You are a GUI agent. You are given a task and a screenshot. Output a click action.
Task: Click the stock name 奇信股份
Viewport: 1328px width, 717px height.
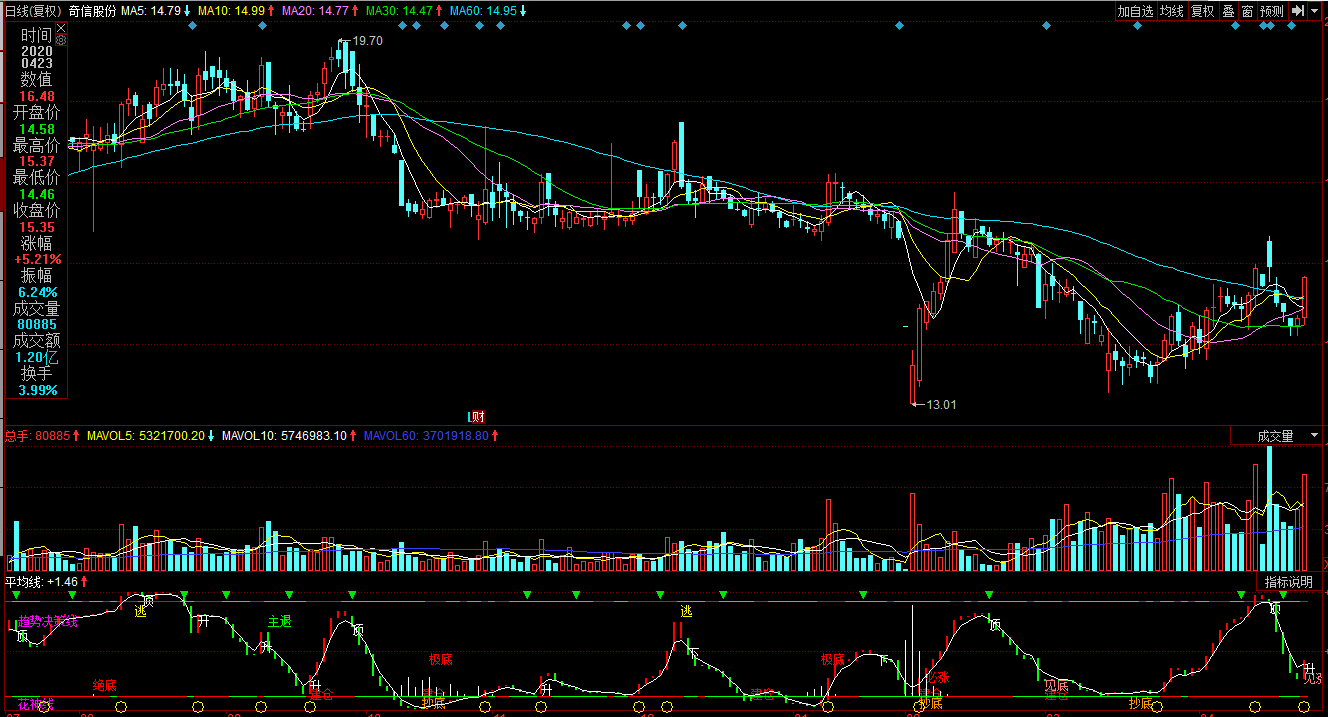tap(92, 11)
